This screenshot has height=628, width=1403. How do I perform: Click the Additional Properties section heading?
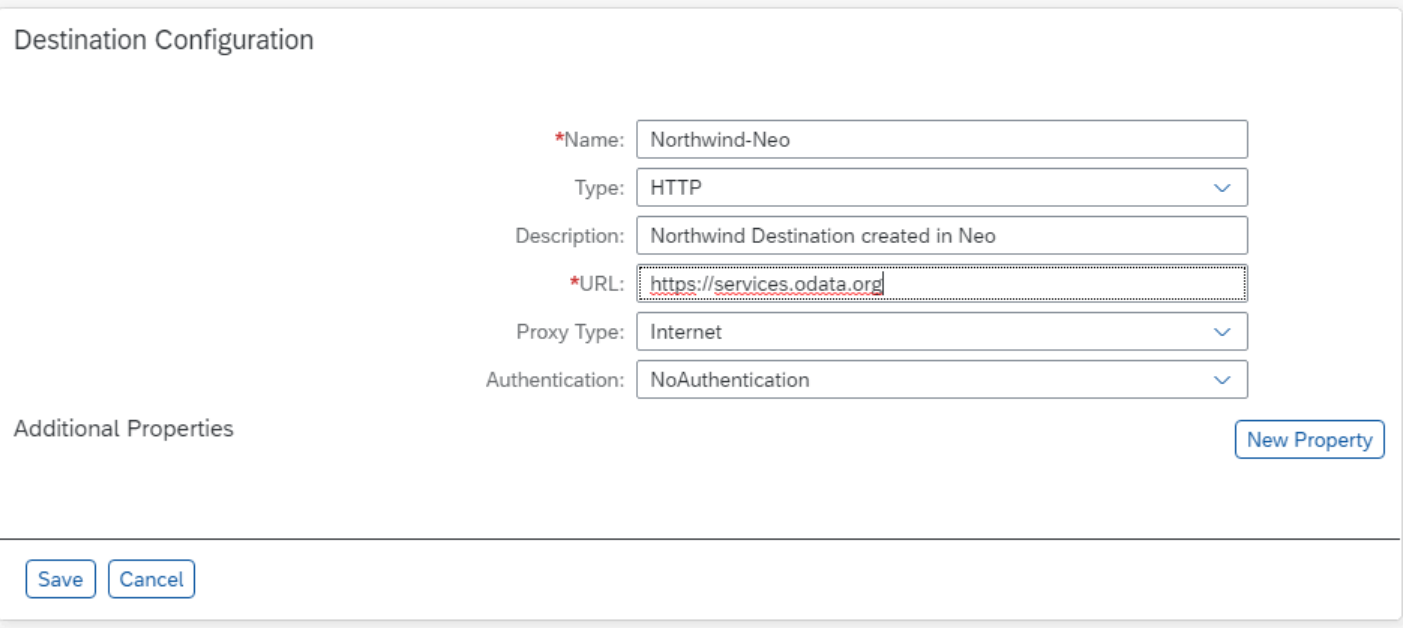[124, 428]
